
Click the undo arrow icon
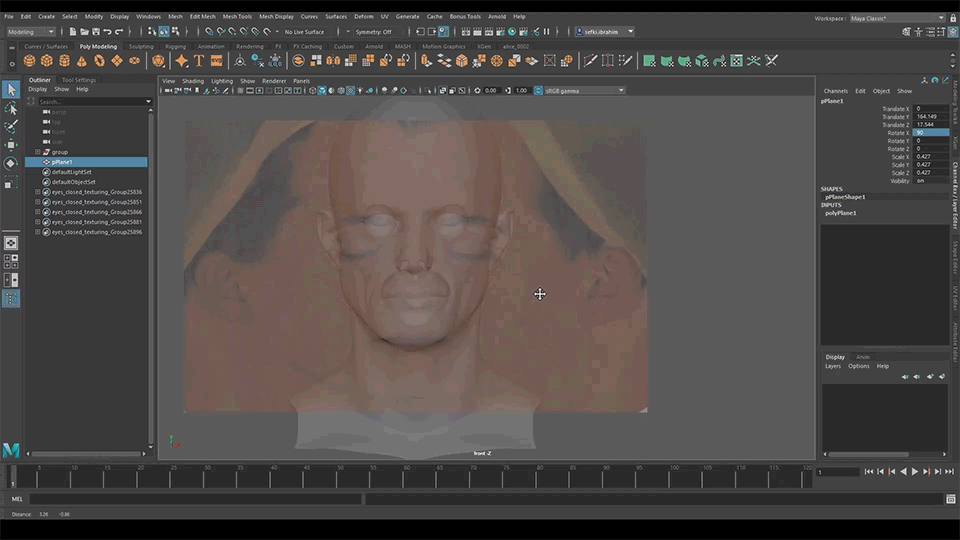(108, 31)
